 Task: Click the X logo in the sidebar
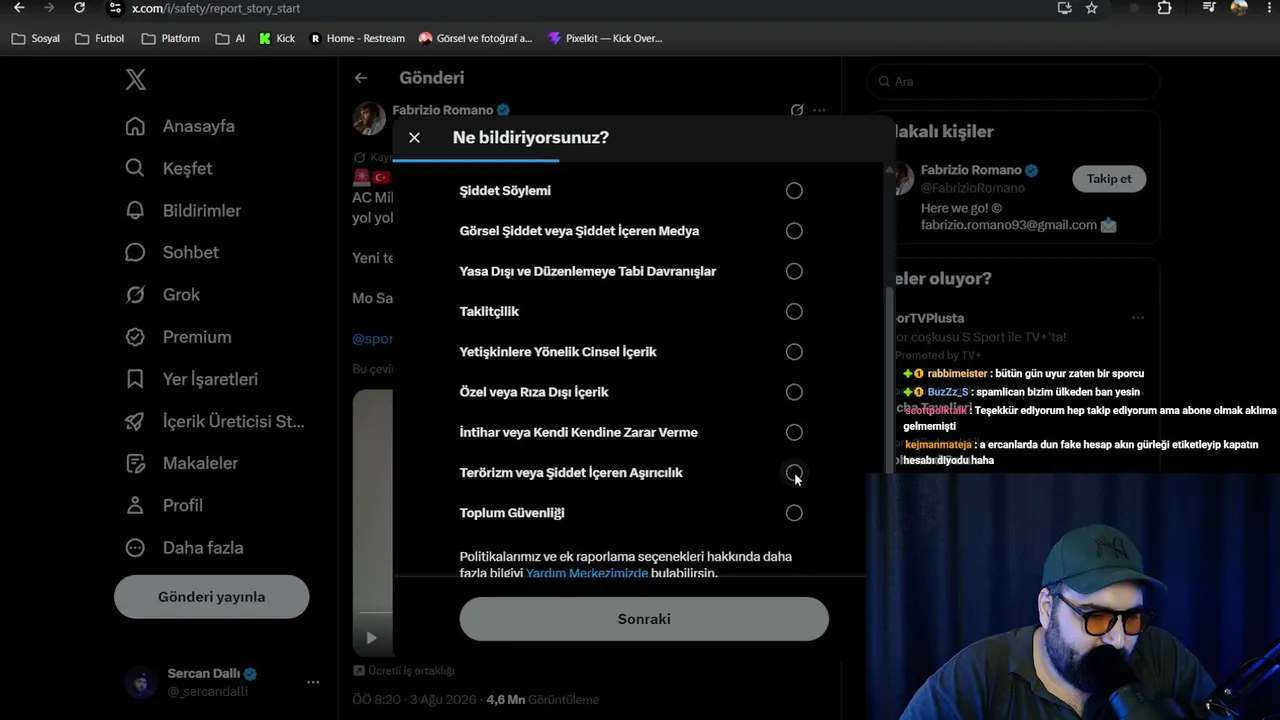click(136, 80)
